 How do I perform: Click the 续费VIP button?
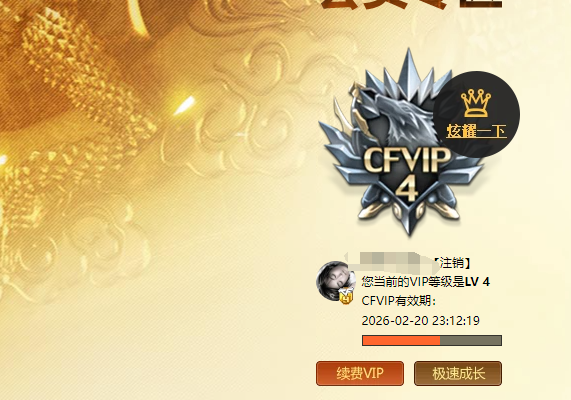(x=360, y=373)
